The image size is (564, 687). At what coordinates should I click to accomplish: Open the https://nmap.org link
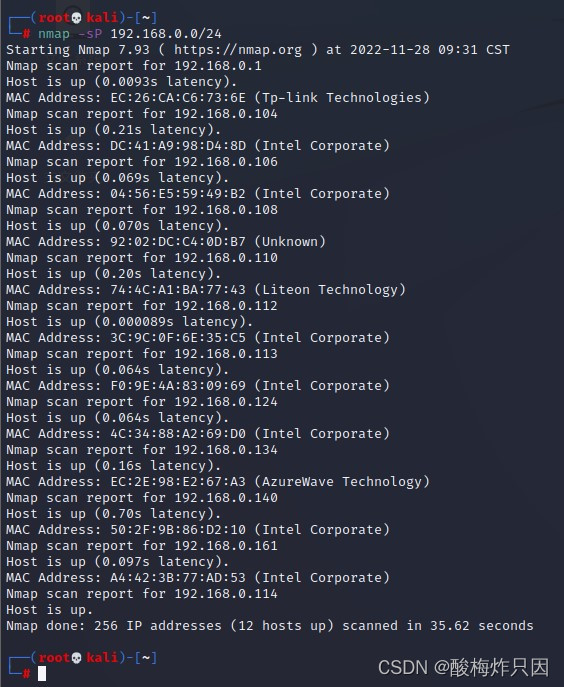(238, 50)
